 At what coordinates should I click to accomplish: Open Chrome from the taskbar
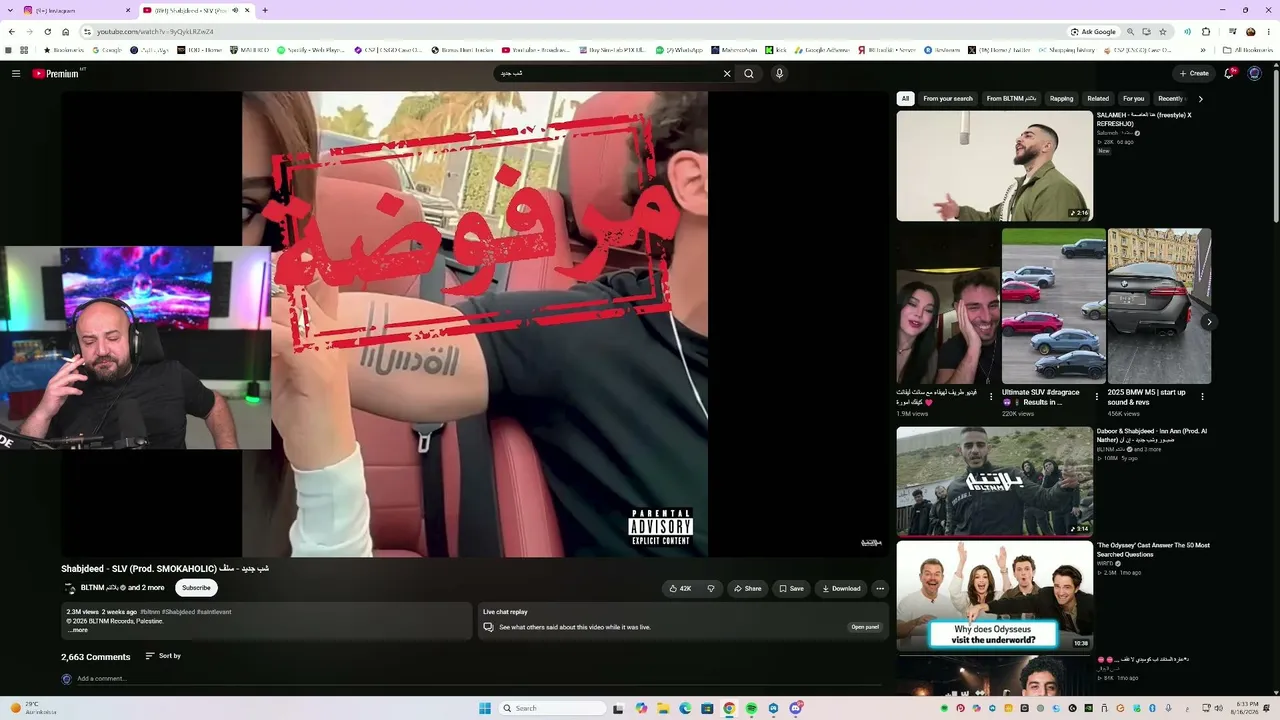tap(729, 708)
